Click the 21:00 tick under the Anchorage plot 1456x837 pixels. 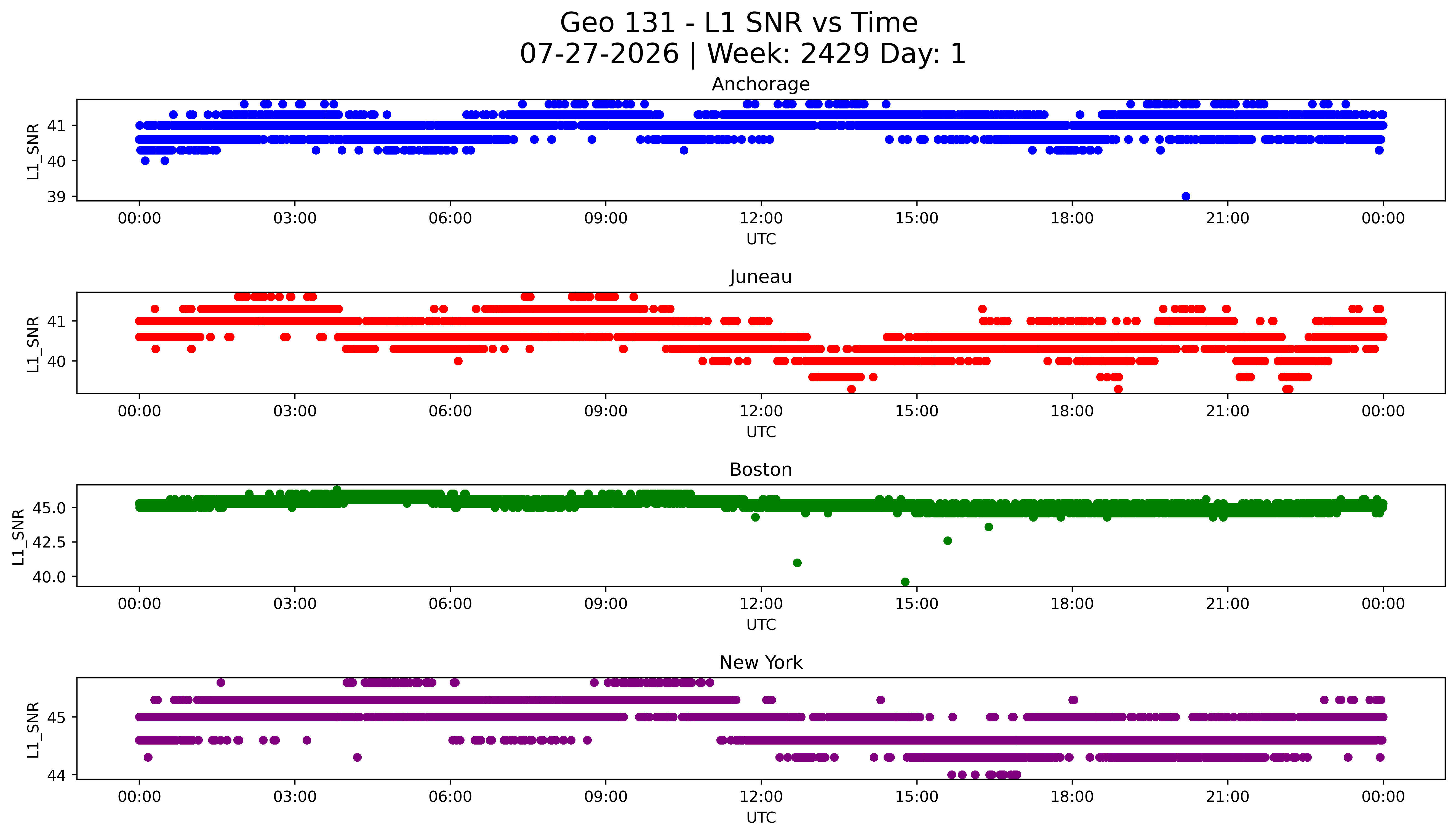pos(1227,219)
